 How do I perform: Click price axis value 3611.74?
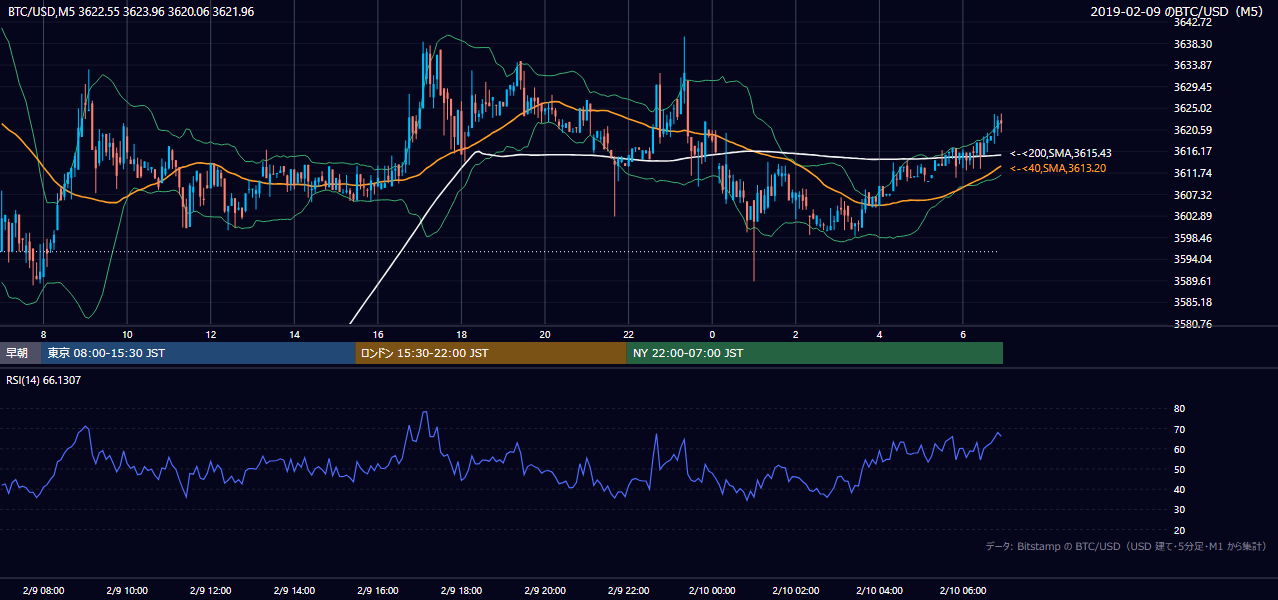[1193, 173]
